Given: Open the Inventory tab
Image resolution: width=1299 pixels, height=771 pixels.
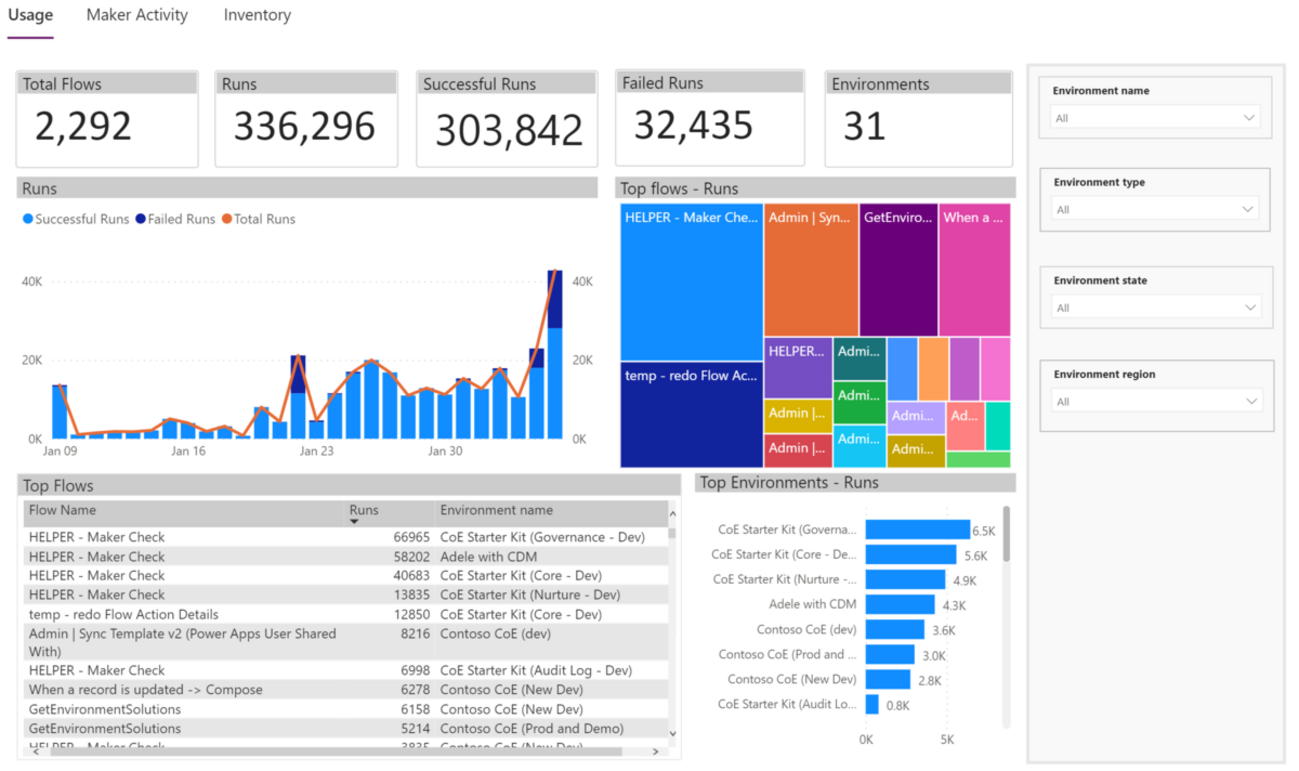Looking at the screenshot, I should (257, 15).
